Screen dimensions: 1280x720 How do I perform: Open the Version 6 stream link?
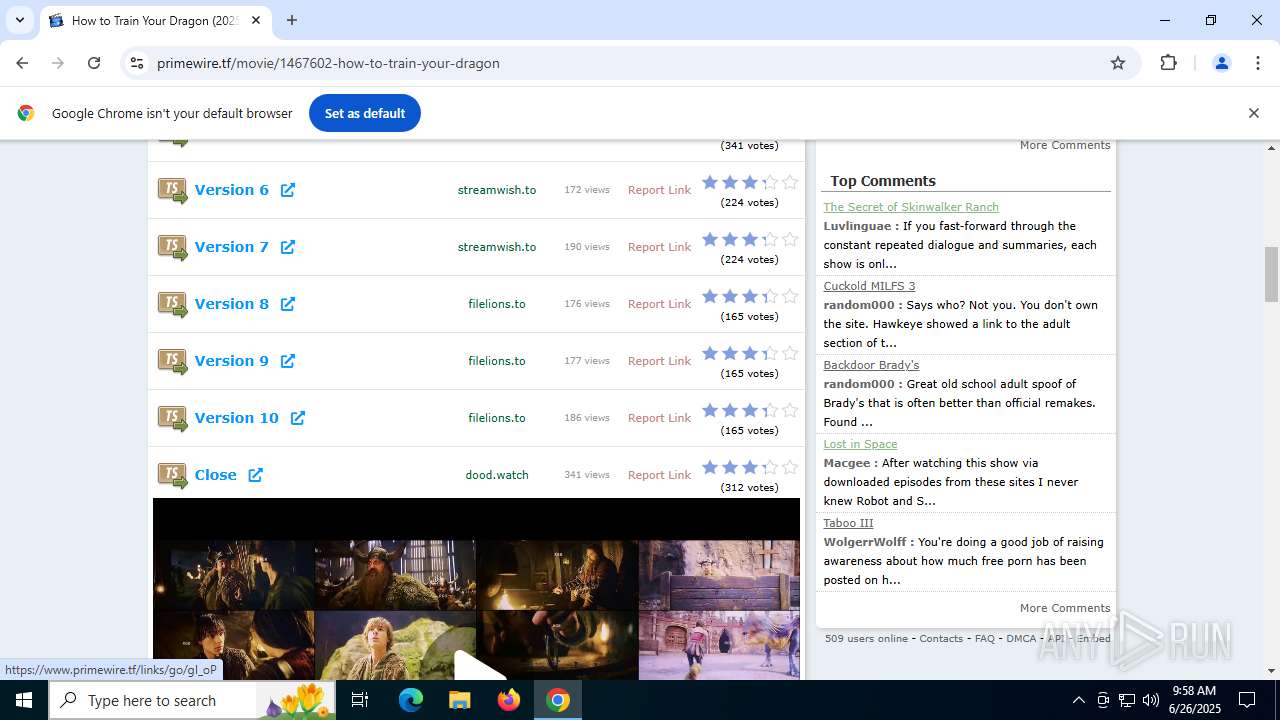(231, 190)
